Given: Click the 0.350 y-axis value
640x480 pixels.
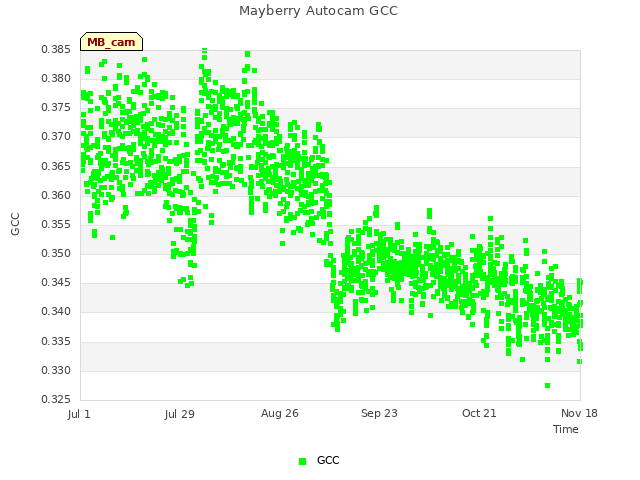Looking at the screenshot, I should point(56,253).
